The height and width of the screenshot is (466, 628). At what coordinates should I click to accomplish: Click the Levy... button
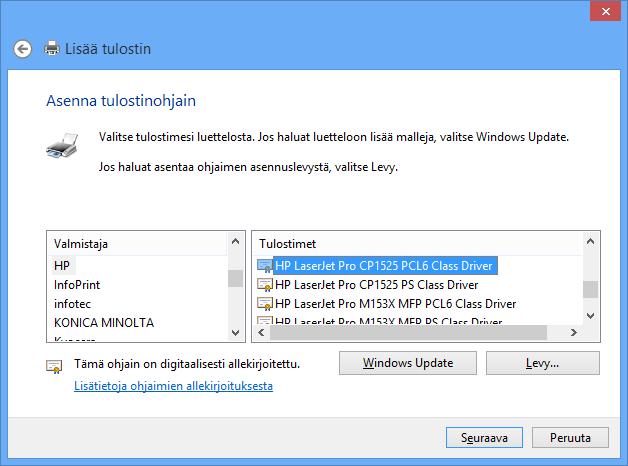click(543, 363)
